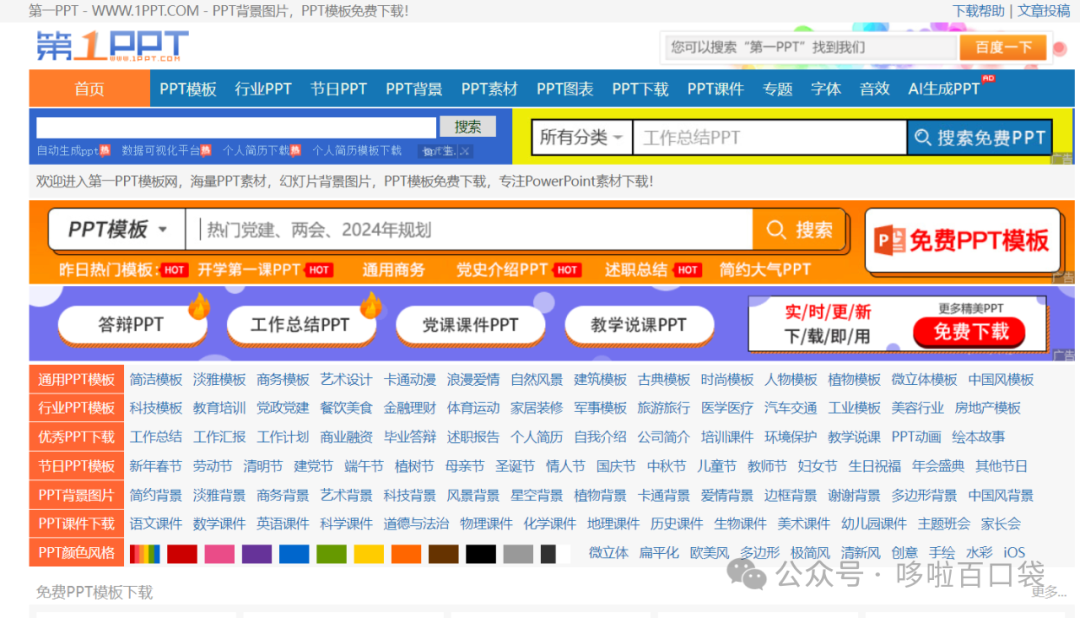Expand the PPT模板 dropdown in search bar

coord(115,229)
